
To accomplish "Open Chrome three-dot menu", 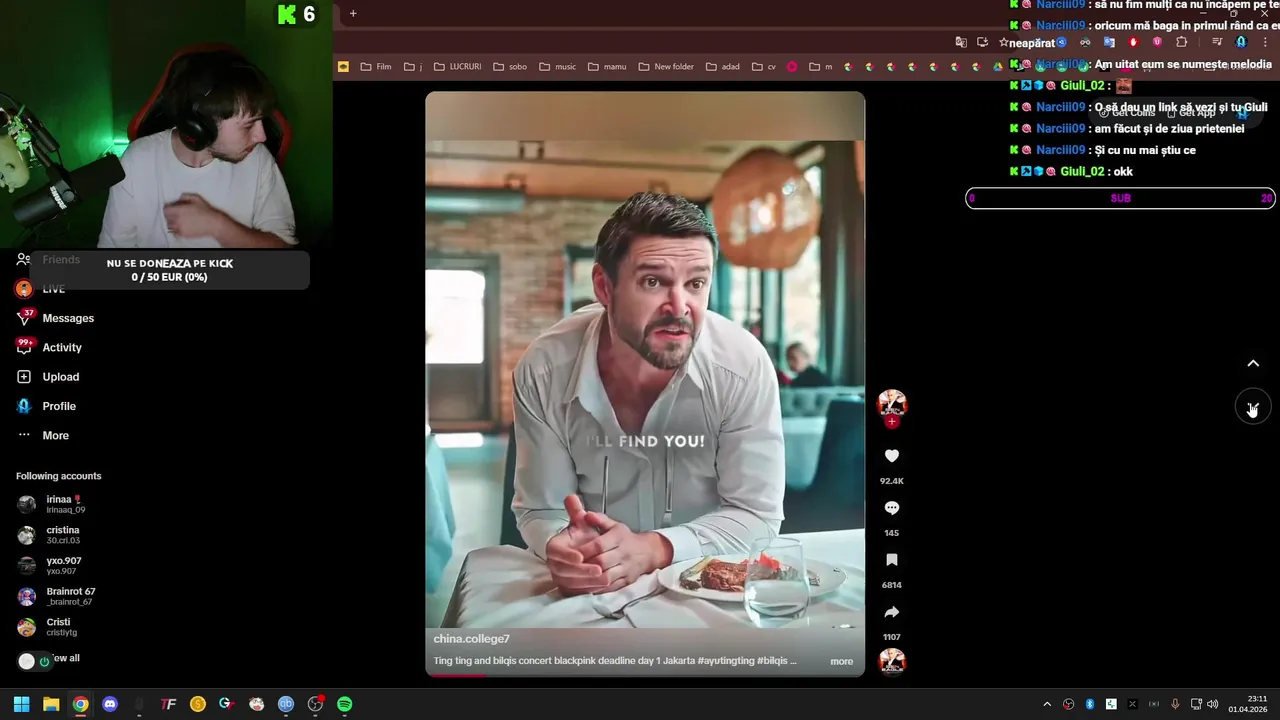I will point(1266,42).
